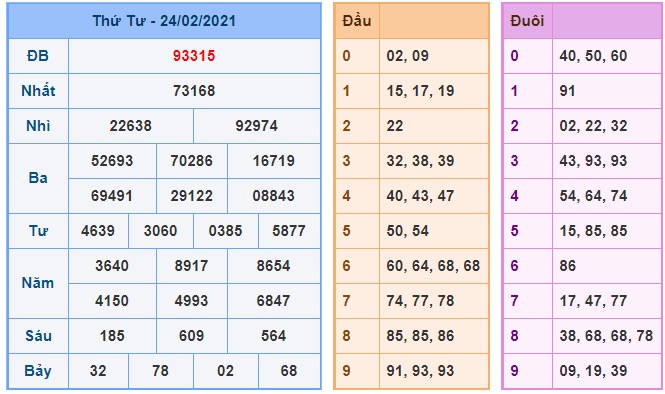Click number 68 in the Bảy row
Image resolution: width=665 pixels, height=394 pixels.
pos(289,371)
